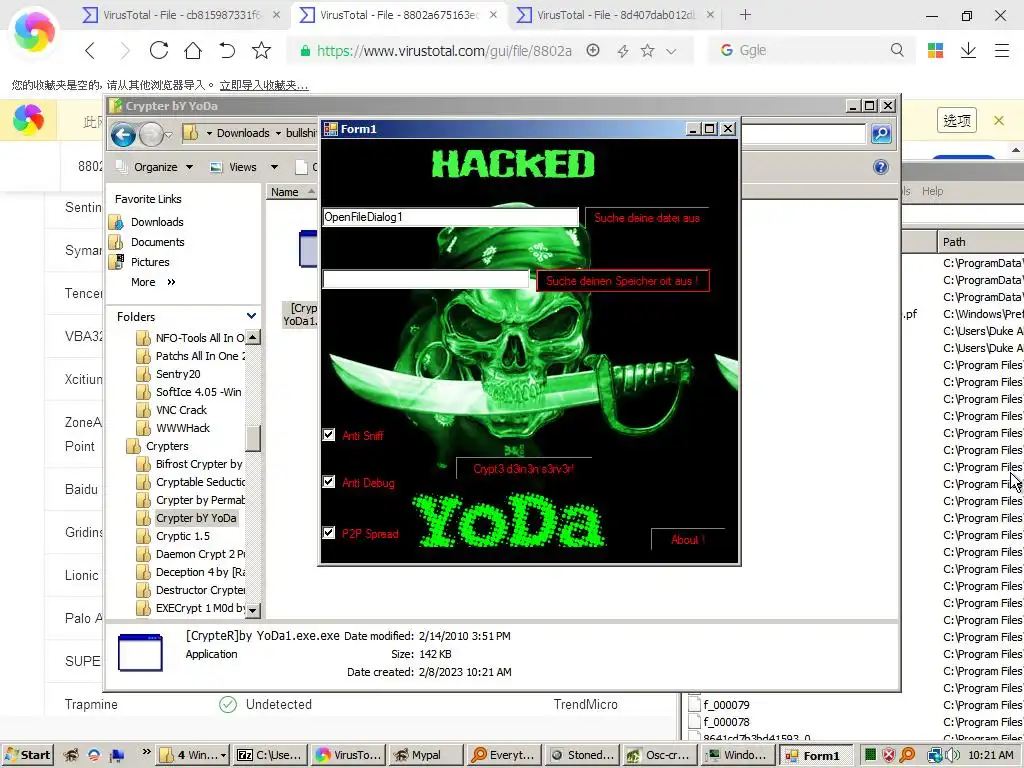
Task: Click the lightning speed mode icon
Action: click(623, 51)
